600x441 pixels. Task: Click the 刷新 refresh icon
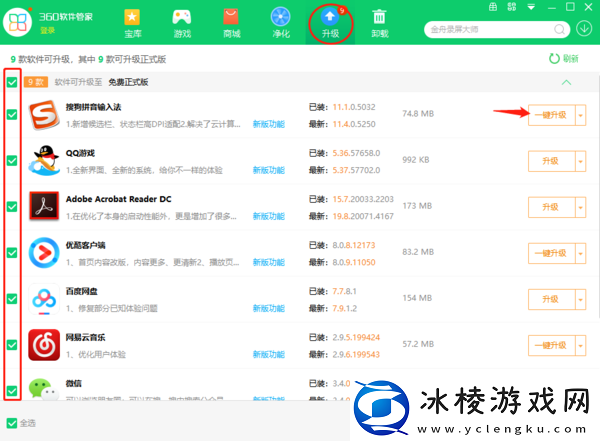point(554,59)
